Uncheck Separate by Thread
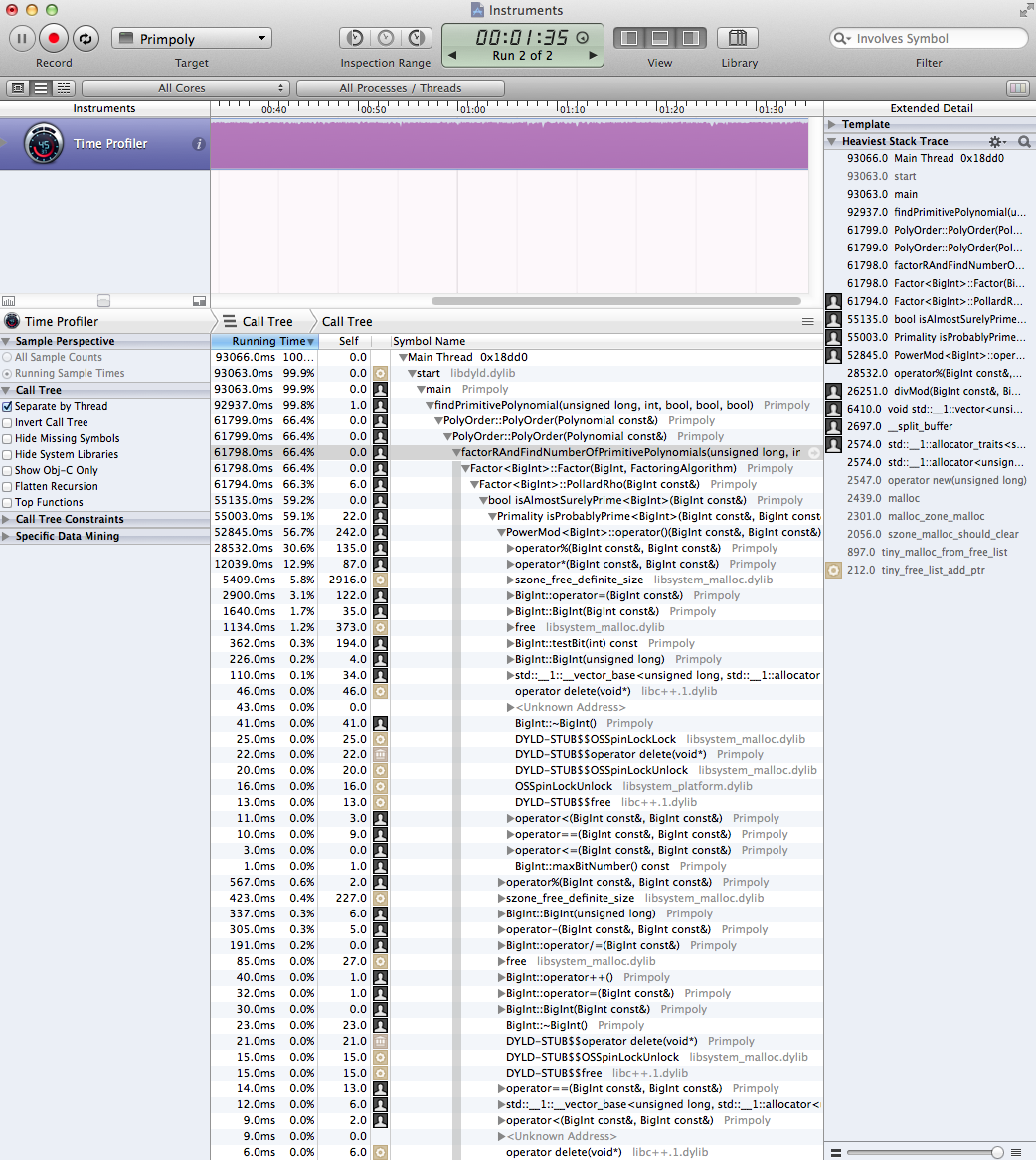This screenshot has height=1160, width=1036. click(x=8, y=407)
